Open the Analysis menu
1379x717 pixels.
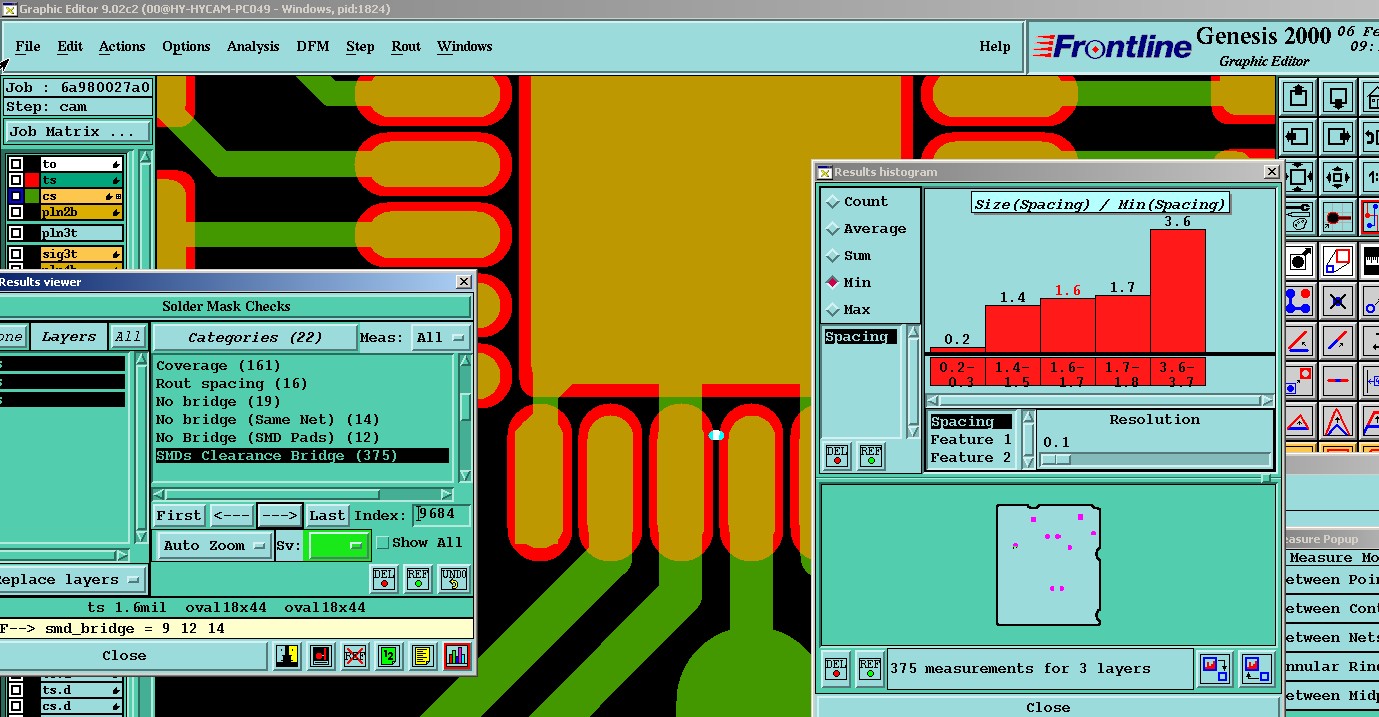[253, 46]
